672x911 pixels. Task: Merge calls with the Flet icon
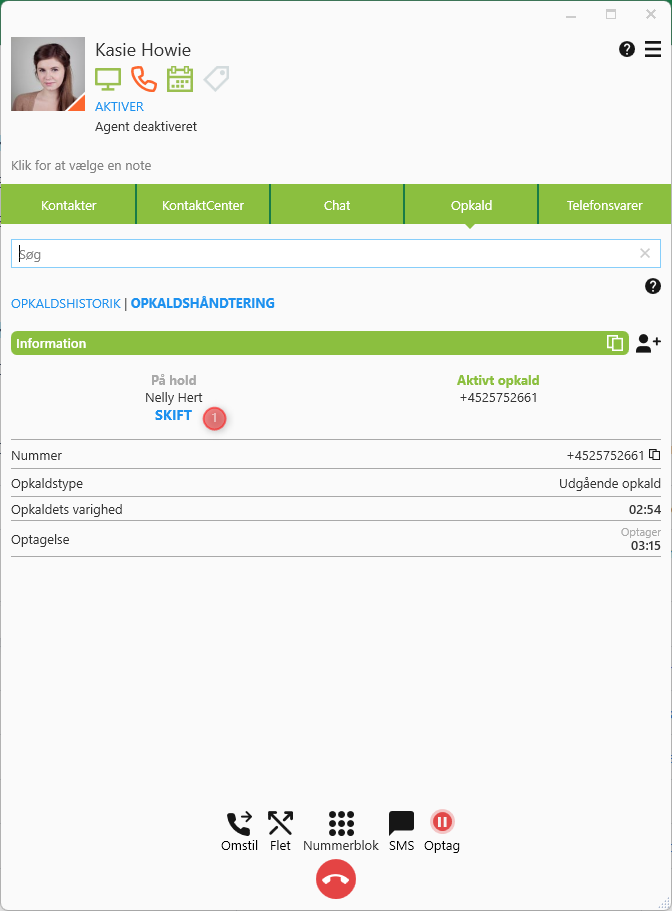(x=280, y=823)
